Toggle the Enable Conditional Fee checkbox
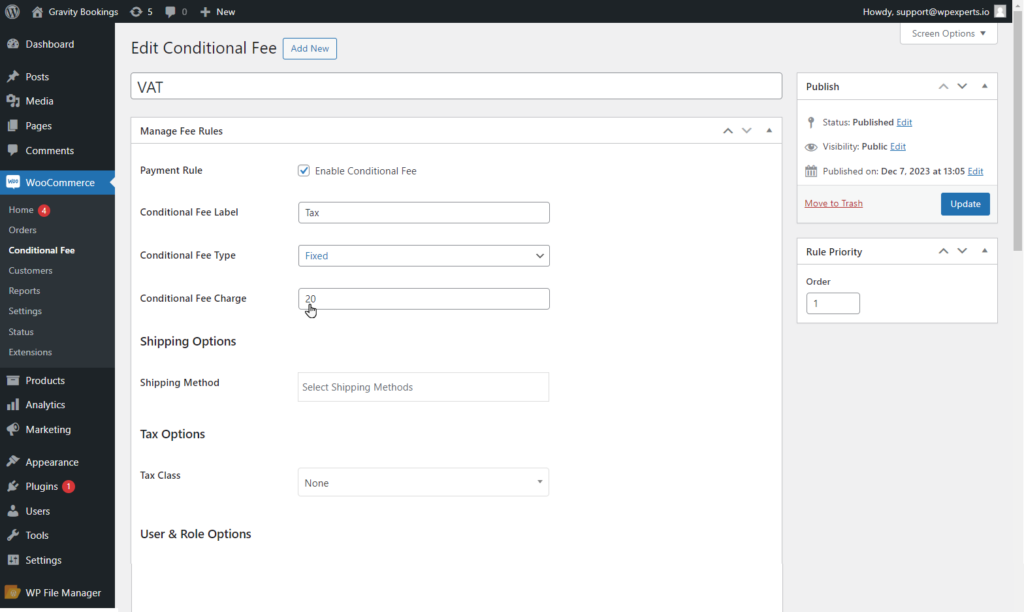1024x612 pixels. click(304, 170)
